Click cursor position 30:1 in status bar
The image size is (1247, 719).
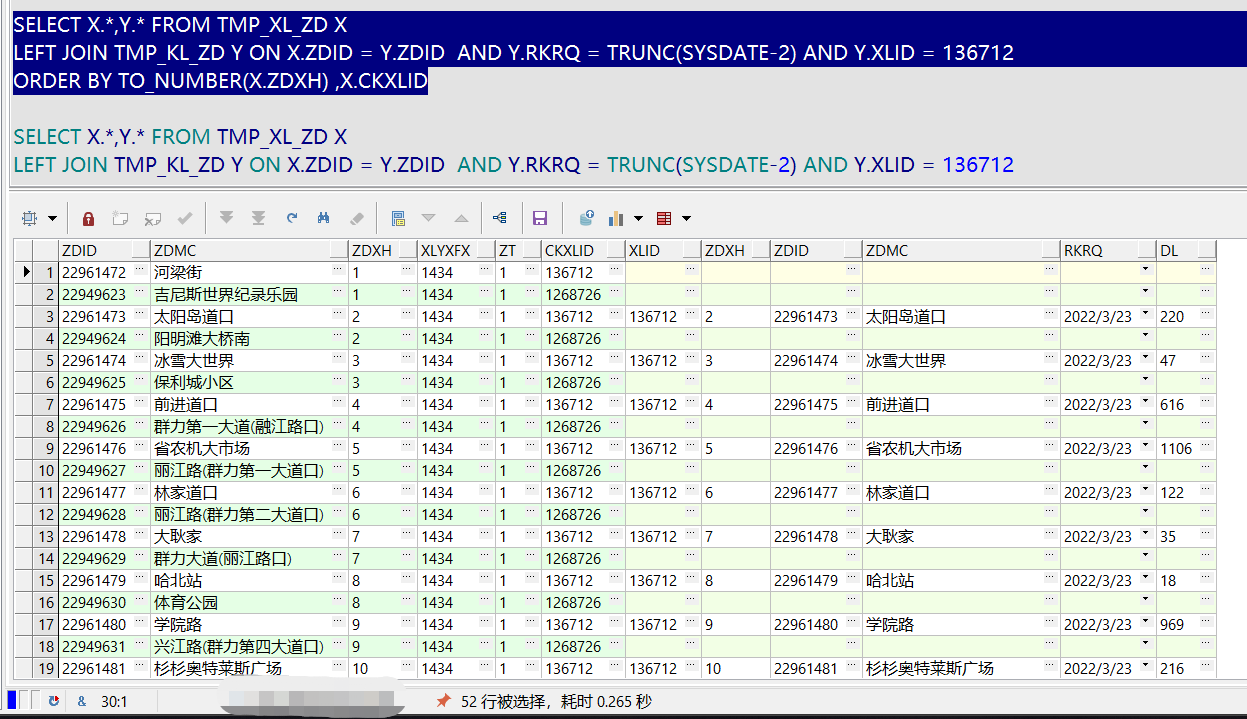[114, 702]
